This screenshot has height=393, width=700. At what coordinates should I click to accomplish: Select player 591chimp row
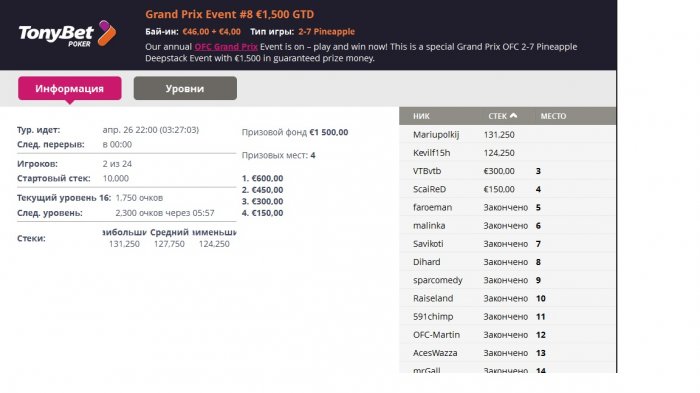pos(508,317)
